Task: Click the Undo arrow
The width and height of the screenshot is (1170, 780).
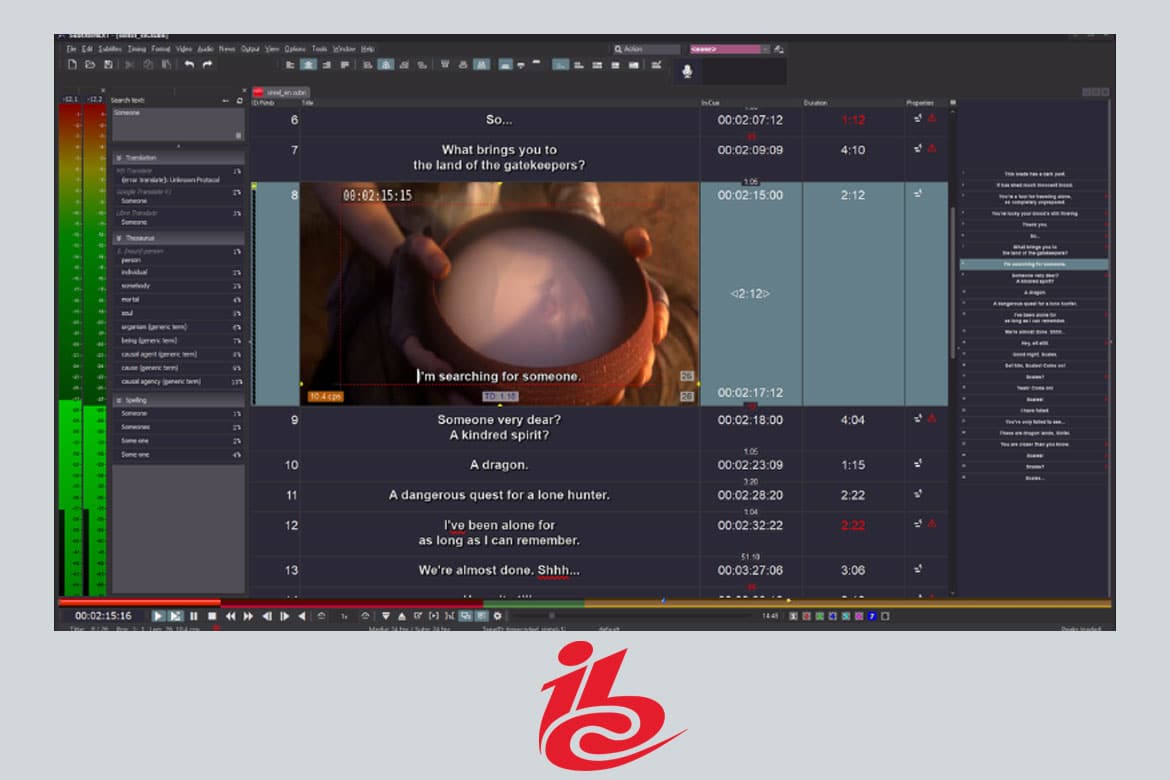Action: pos(190,65)
